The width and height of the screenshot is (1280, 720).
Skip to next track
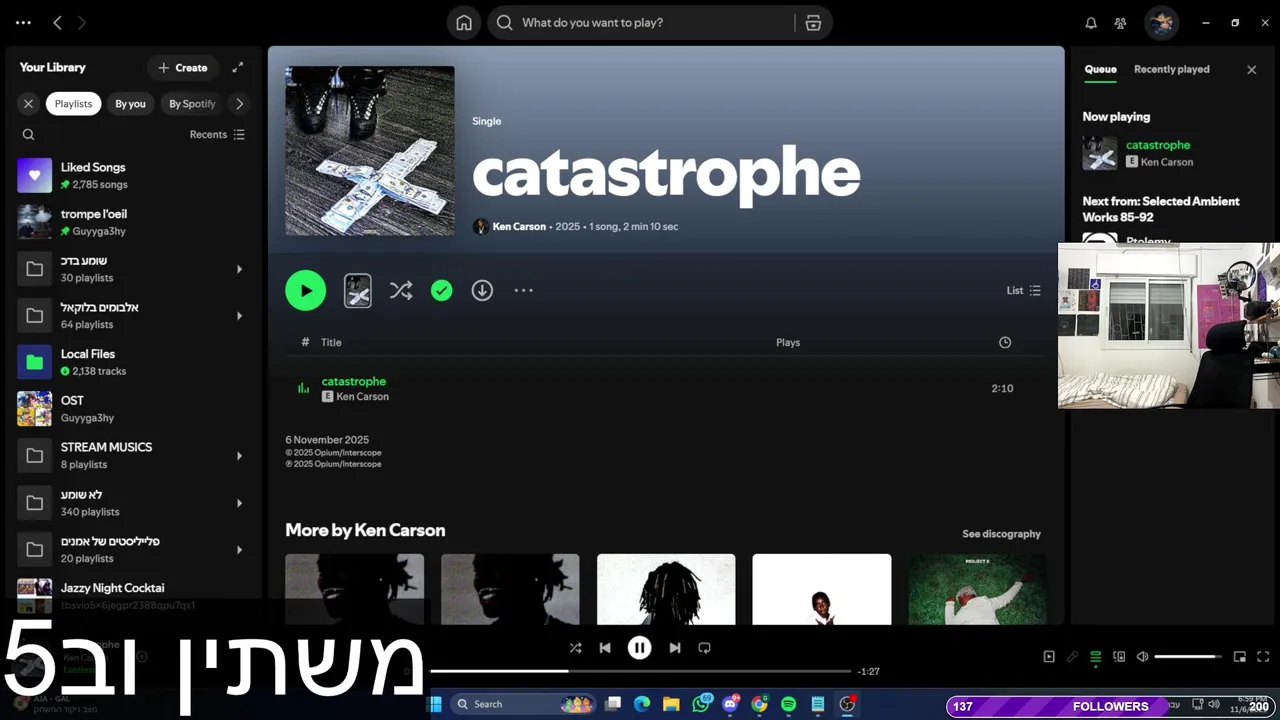[x=675, y=648]
